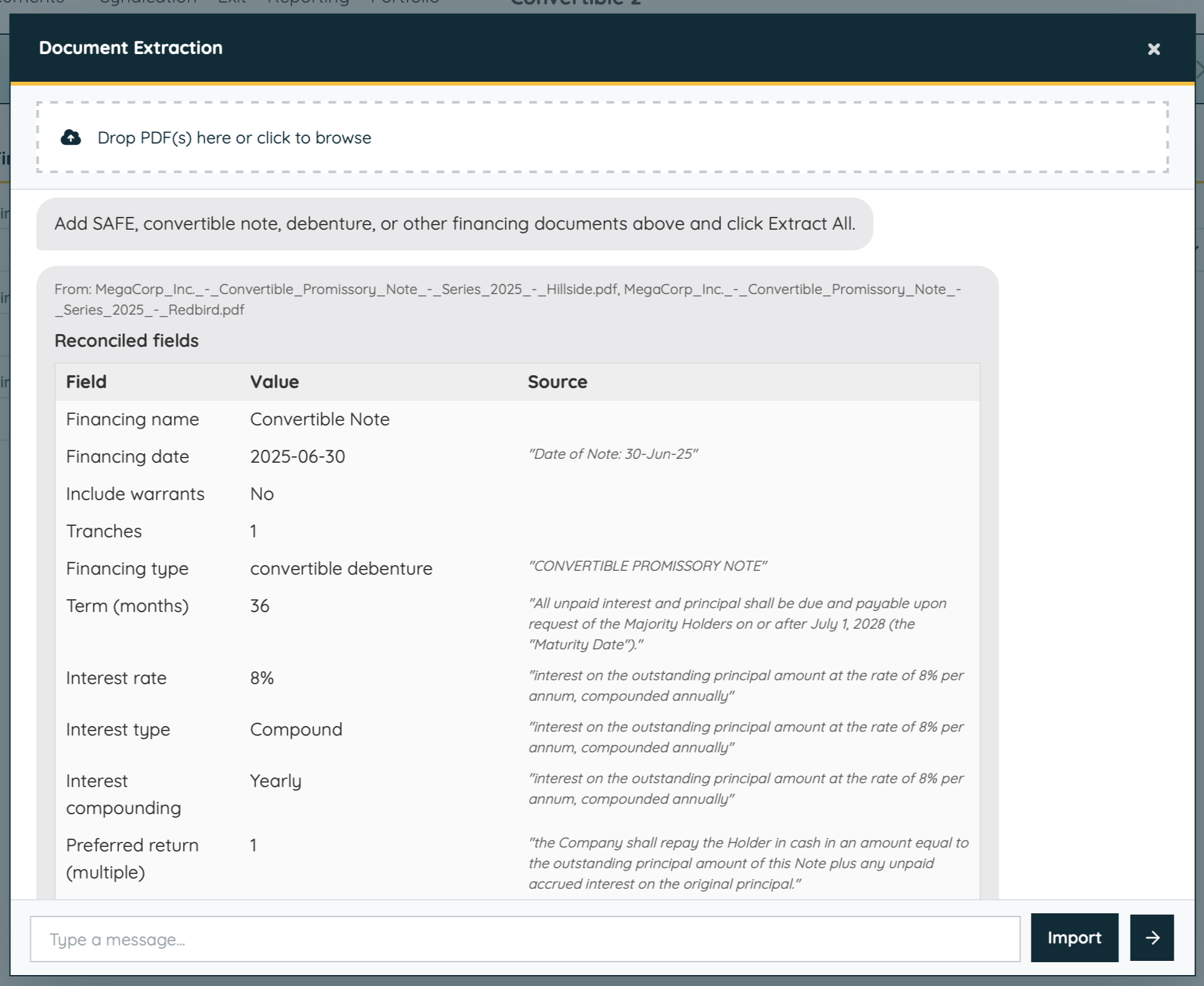Click the Import button
Image resolution: width=1204 pixels, height=986 pixels.
click(1074, 938)
